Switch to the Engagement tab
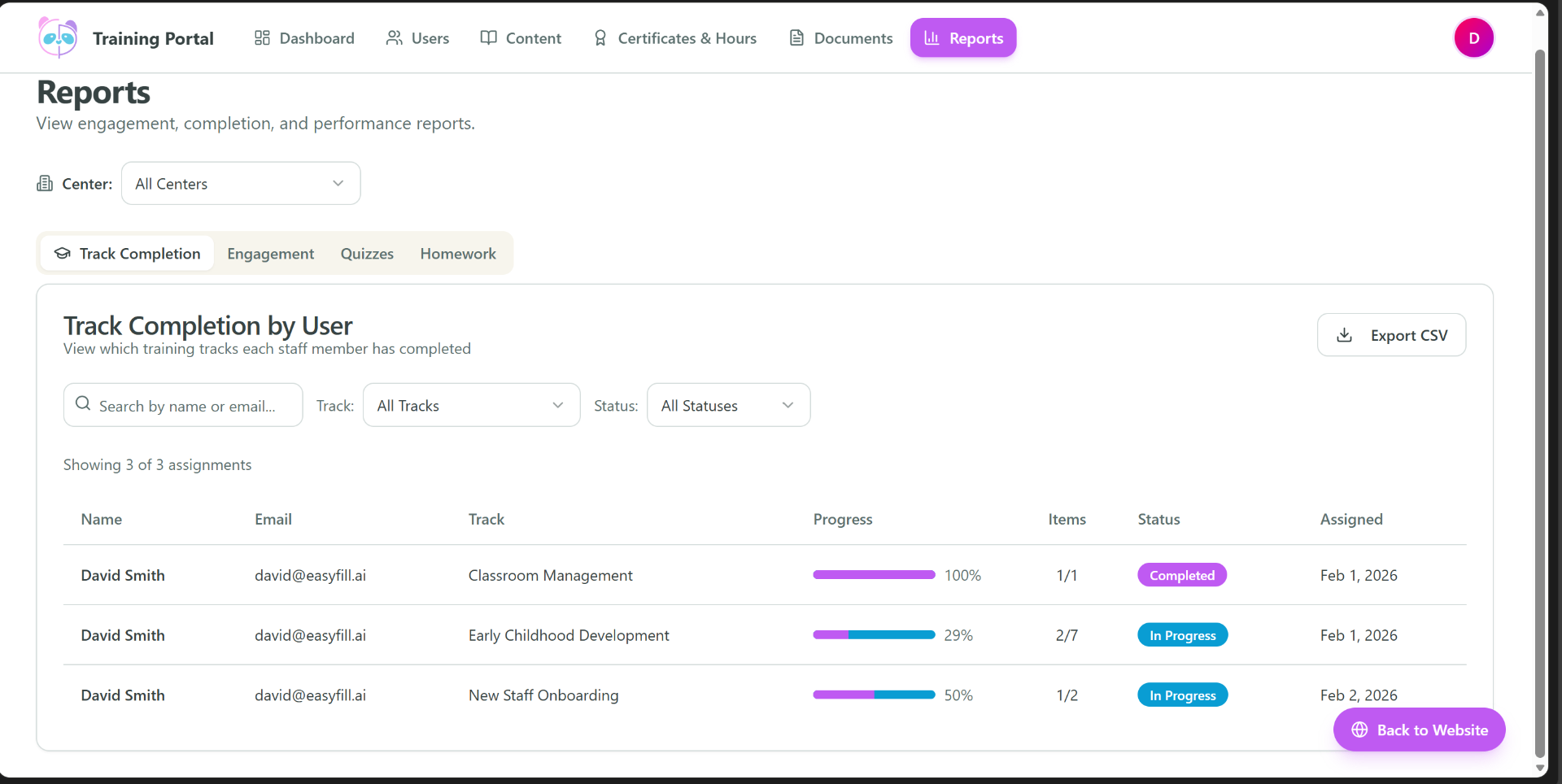The image size is (1562, 784). (x=270, y=254)
